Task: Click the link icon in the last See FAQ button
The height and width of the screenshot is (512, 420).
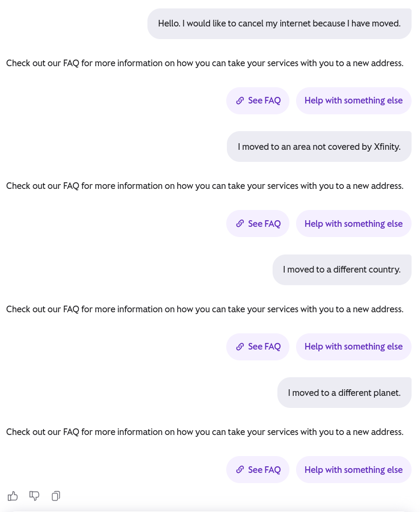Action: coord(240,469)
